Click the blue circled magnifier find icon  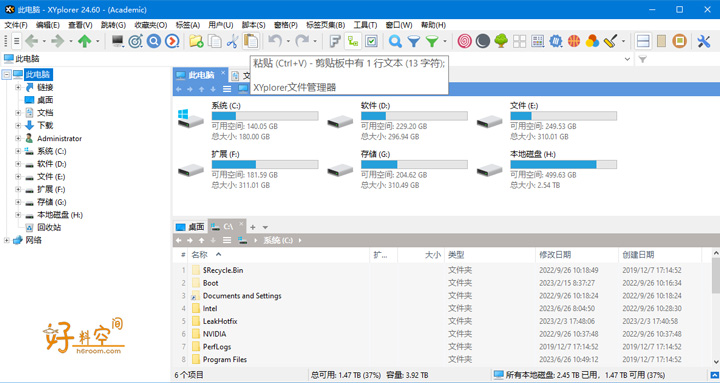pyautogui.click(x=154, y=41)
